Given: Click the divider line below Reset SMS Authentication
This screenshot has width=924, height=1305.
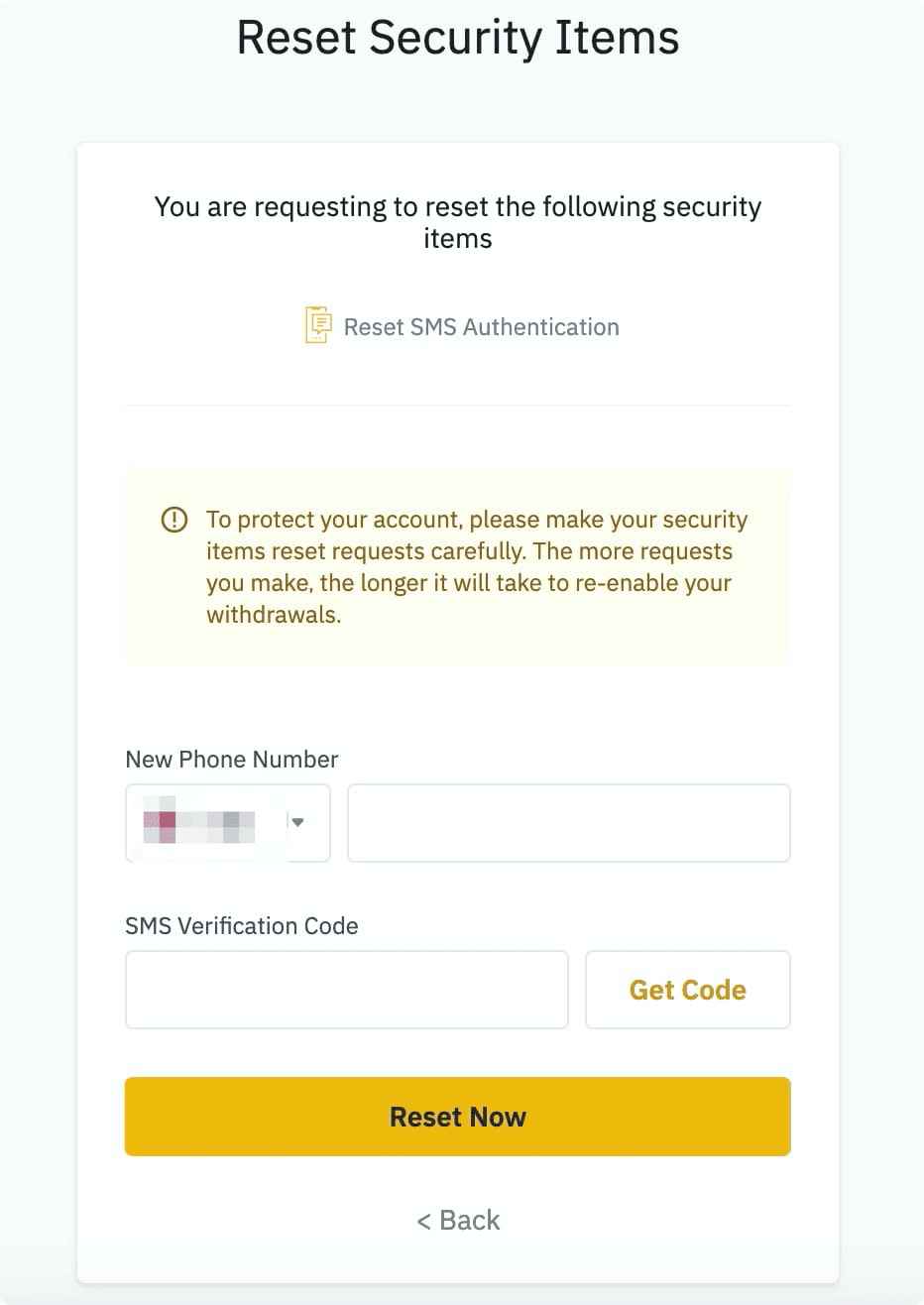Looking at the screenshot, I should pyautogui.click(x=458, y=405).
